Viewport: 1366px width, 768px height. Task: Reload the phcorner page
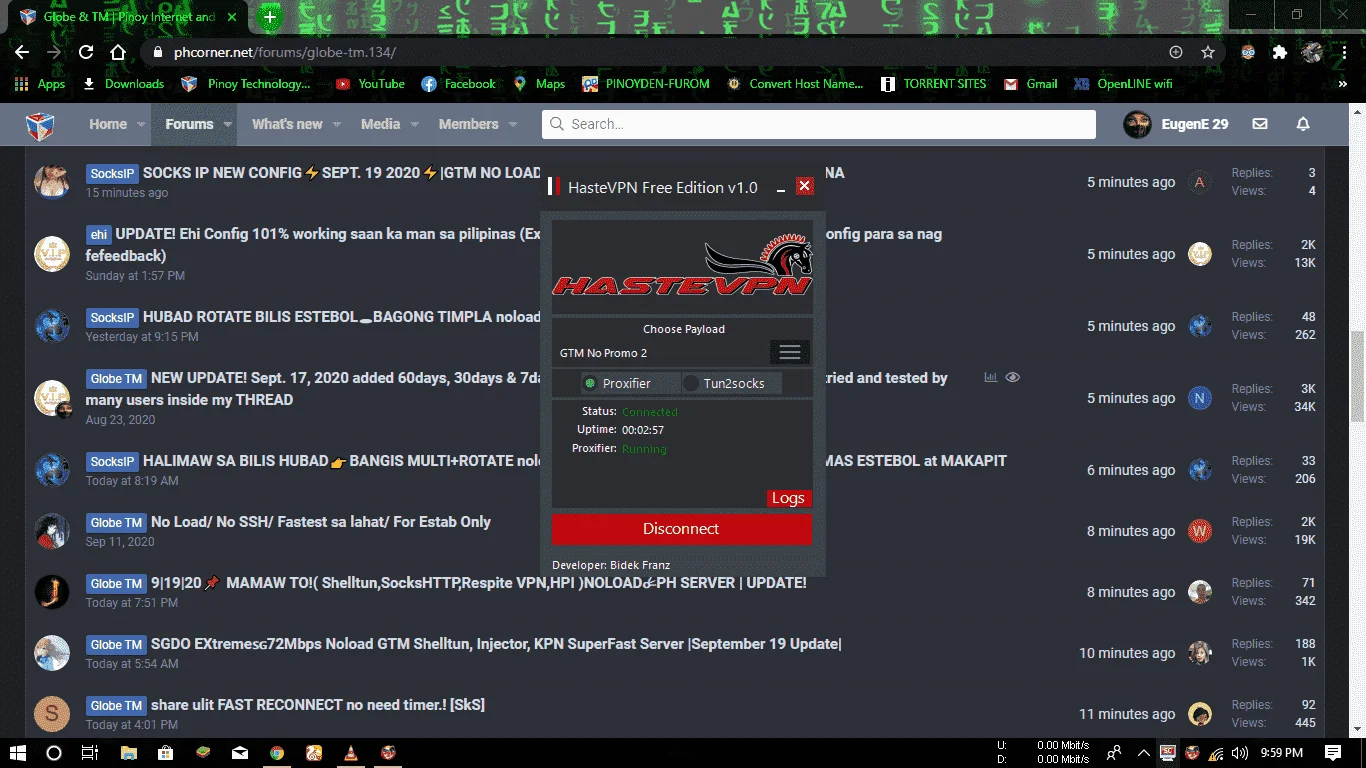[86, 52]
